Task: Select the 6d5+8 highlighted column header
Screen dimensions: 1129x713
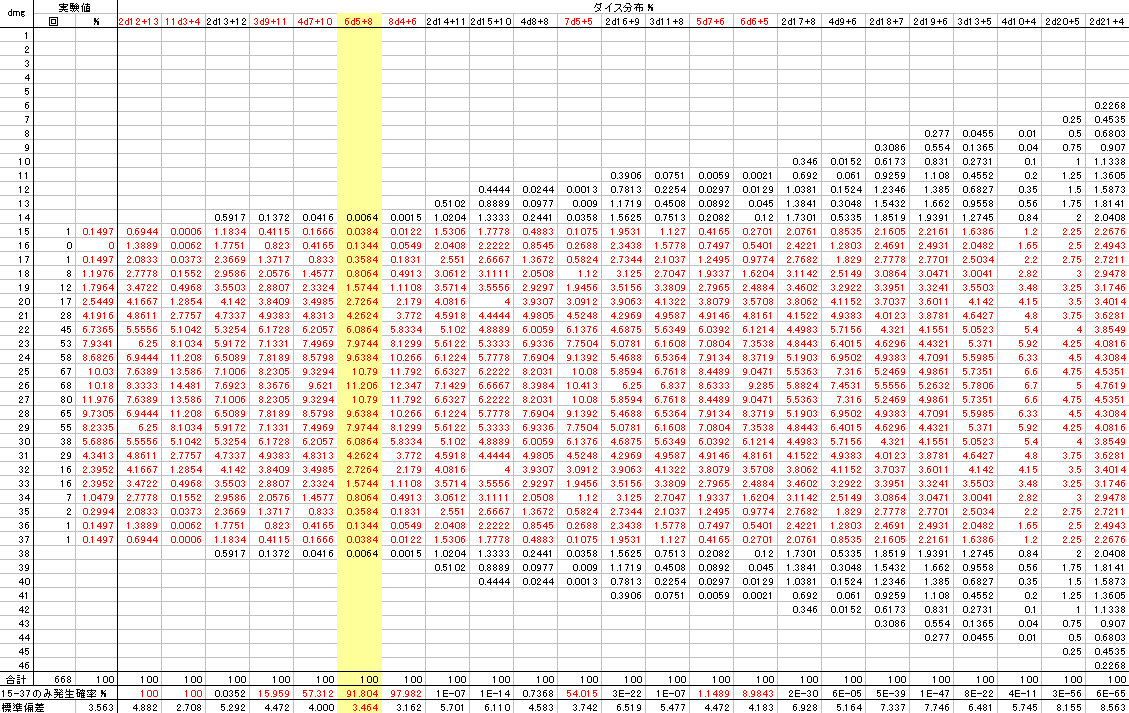Action: coord(359,22)
